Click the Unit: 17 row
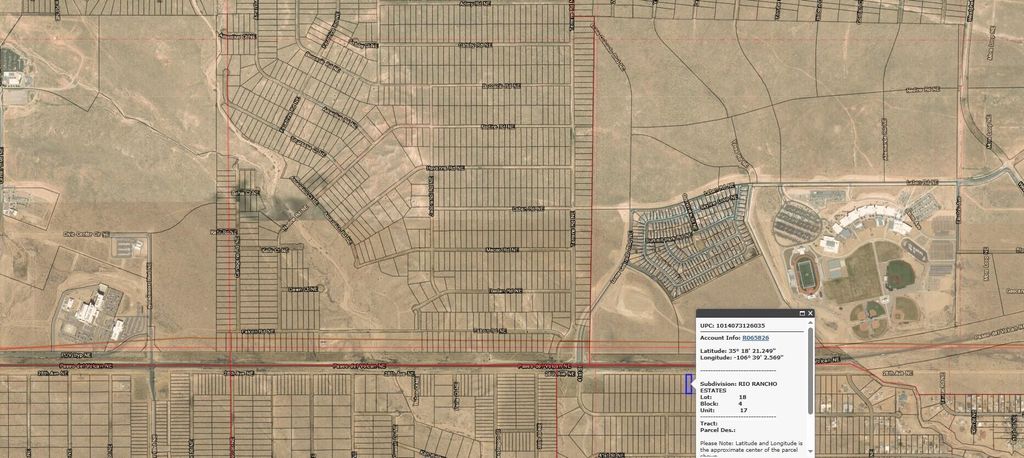Viewport: 1024px width, 458px height. point(724,410)
